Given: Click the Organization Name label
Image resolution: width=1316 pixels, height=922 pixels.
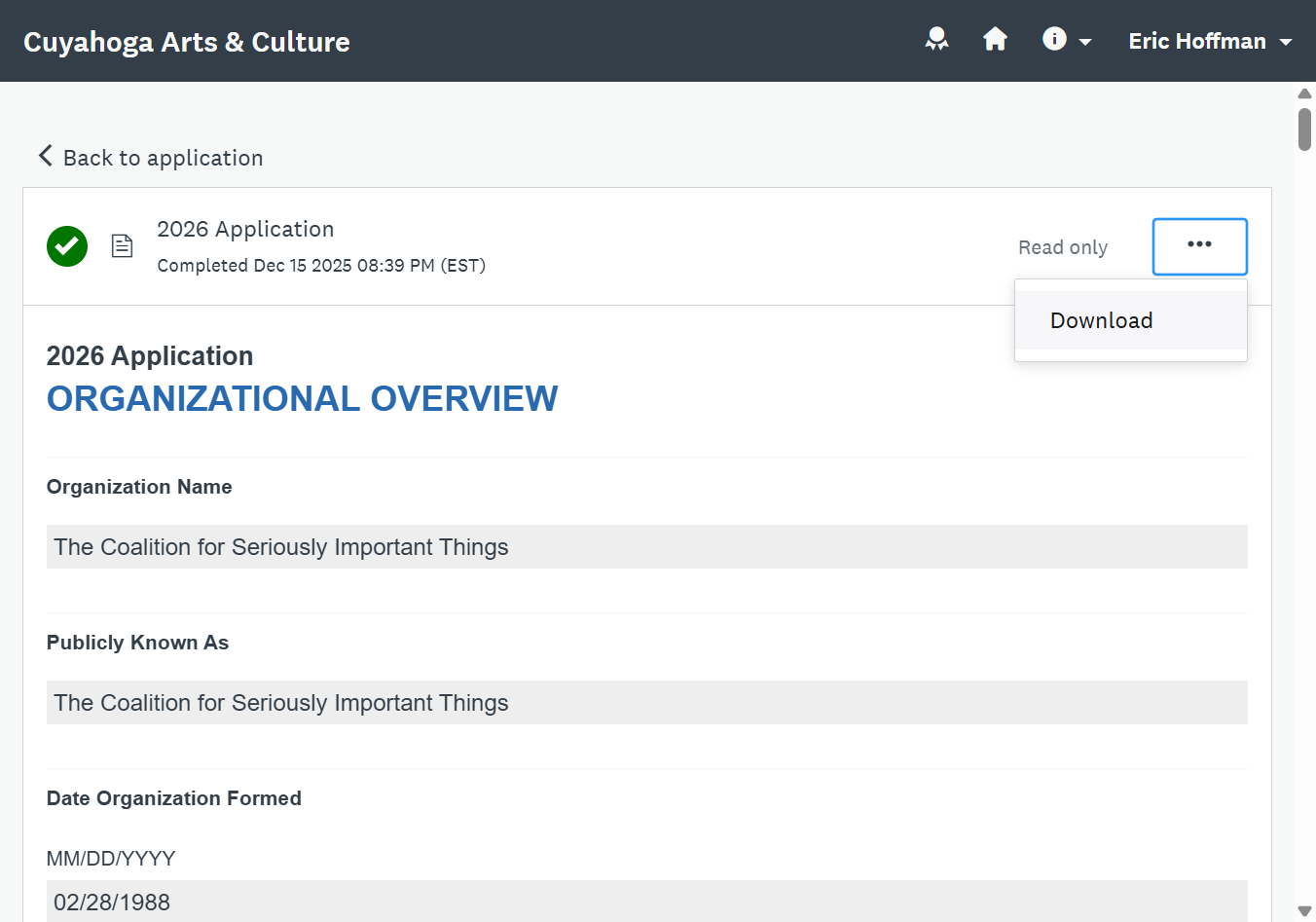Looking at the screenshot, I should (x=139, y=487).
